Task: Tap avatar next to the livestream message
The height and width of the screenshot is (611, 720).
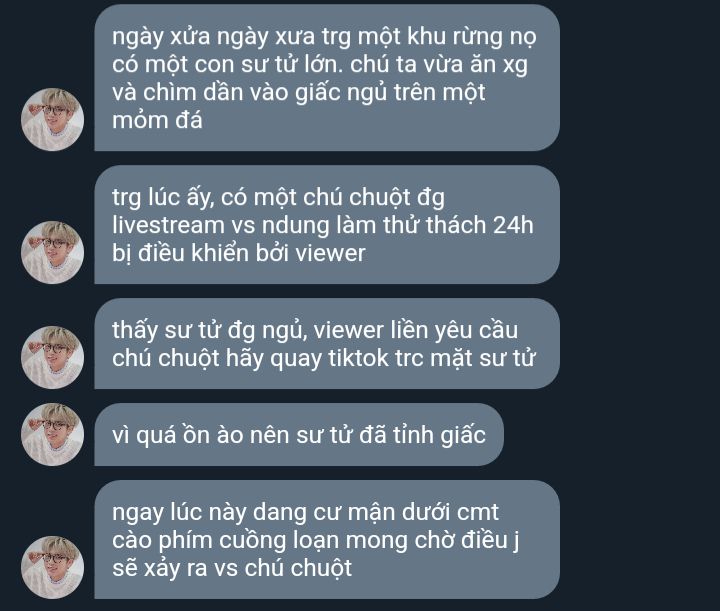Action: pos(52,252)
